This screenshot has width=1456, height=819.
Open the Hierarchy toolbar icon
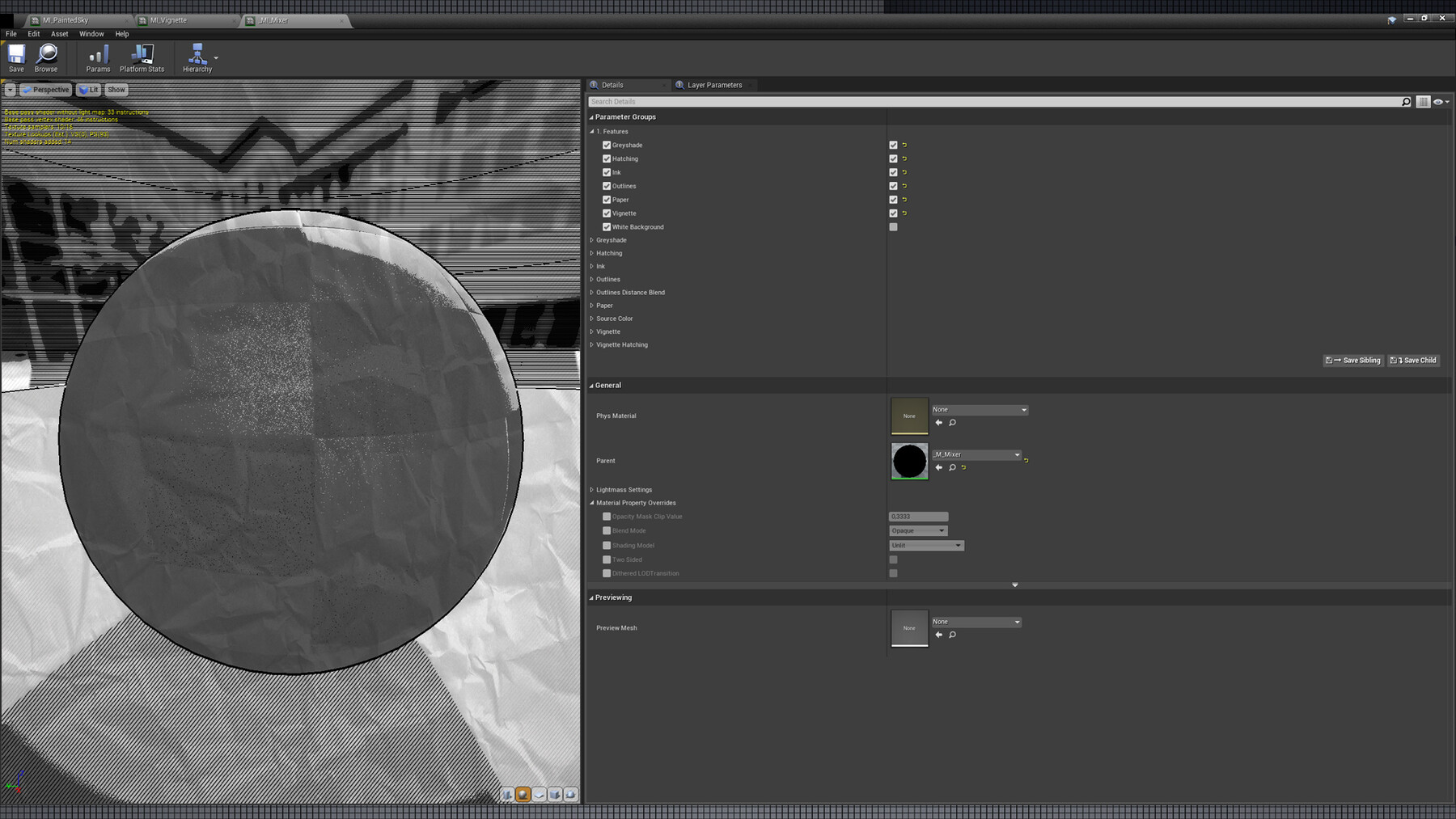pos(197,57)
